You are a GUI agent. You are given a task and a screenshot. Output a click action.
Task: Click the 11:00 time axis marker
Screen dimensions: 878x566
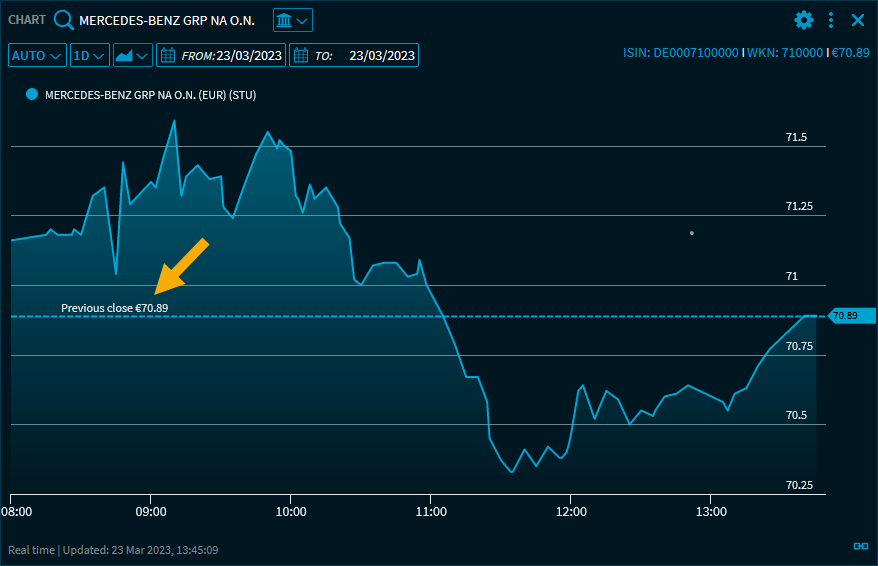(x=430, y=510)
